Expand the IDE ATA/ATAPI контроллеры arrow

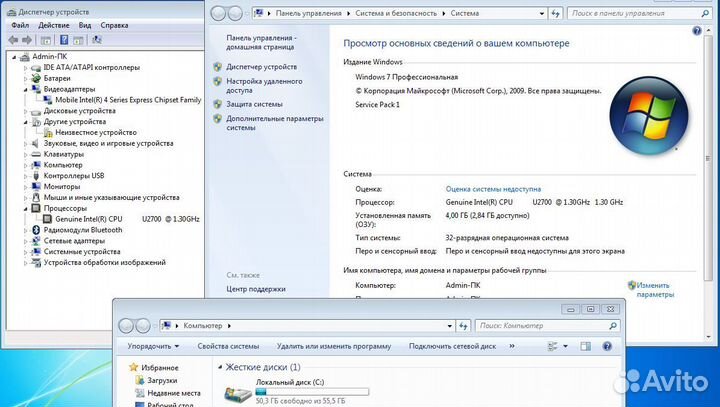click(x=26, y=68)
